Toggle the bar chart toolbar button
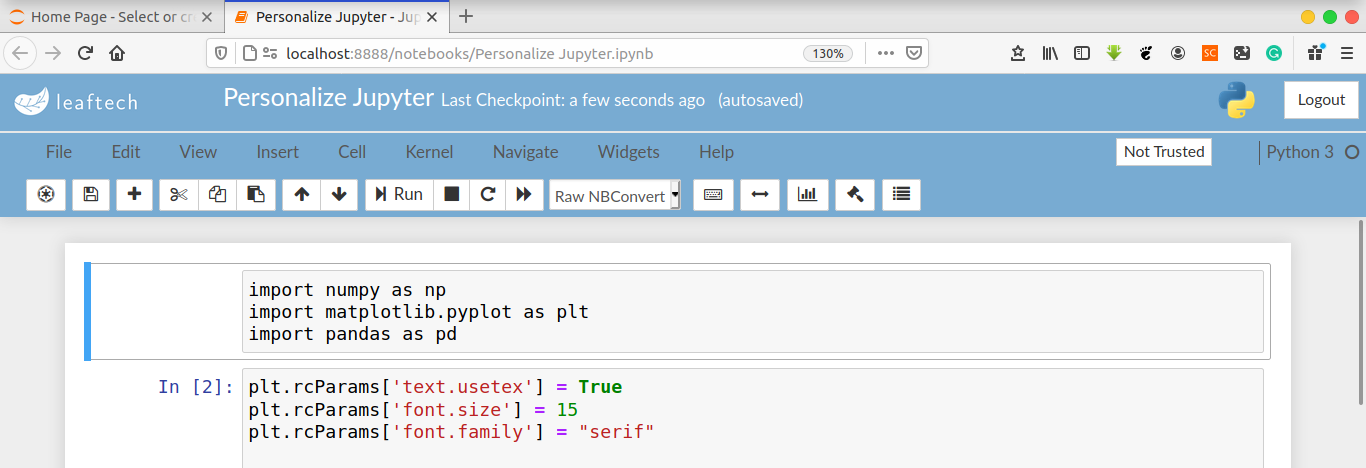Viewport: 1366px width, 468px height. point(807,195)
